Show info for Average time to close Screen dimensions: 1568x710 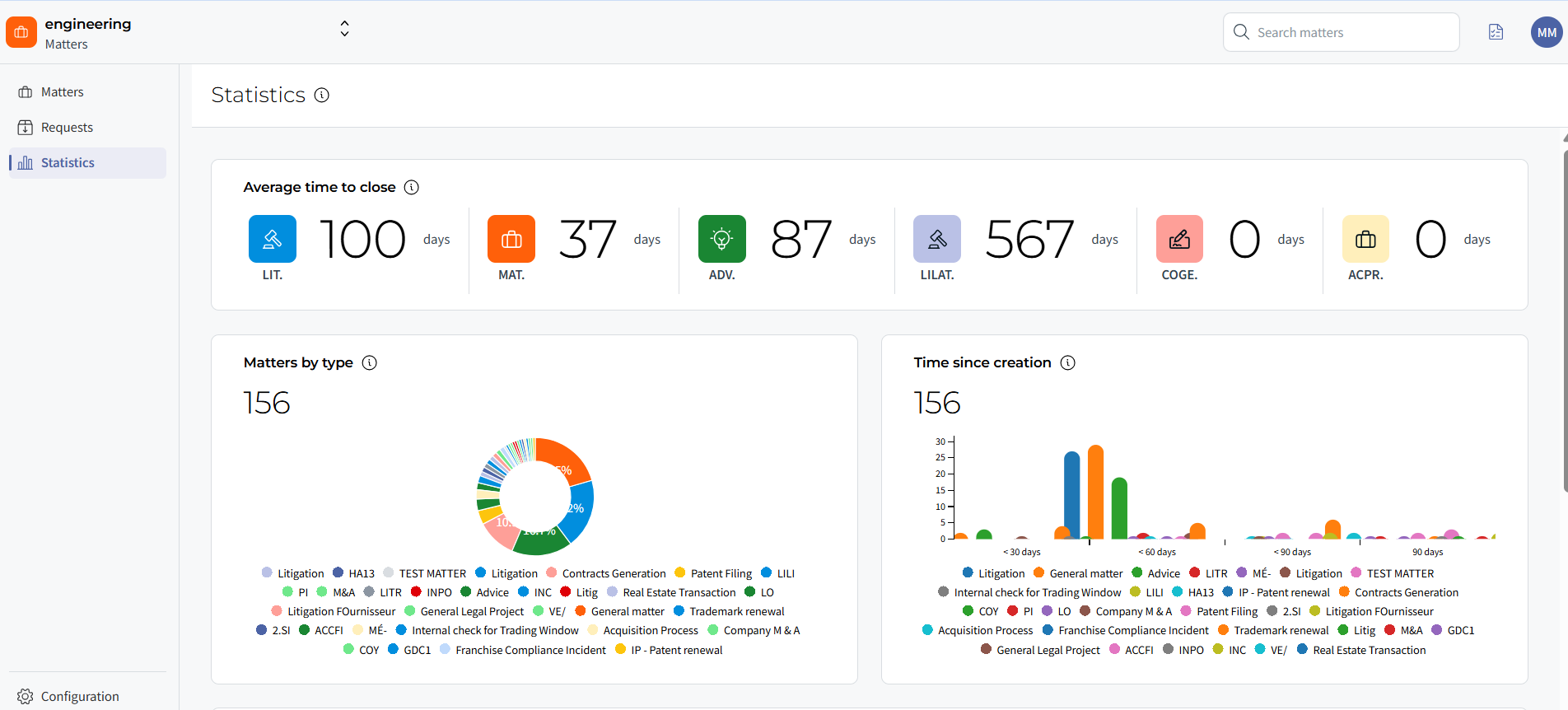pyautogui.click(x=412, y=187)
